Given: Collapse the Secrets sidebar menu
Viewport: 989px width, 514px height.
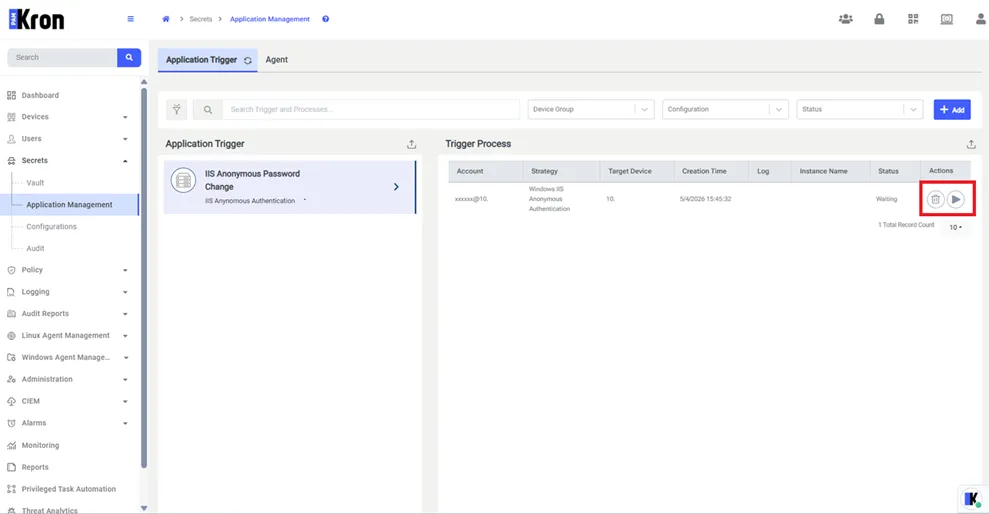Looking at the screenshot, I should [x=125, y=161].
